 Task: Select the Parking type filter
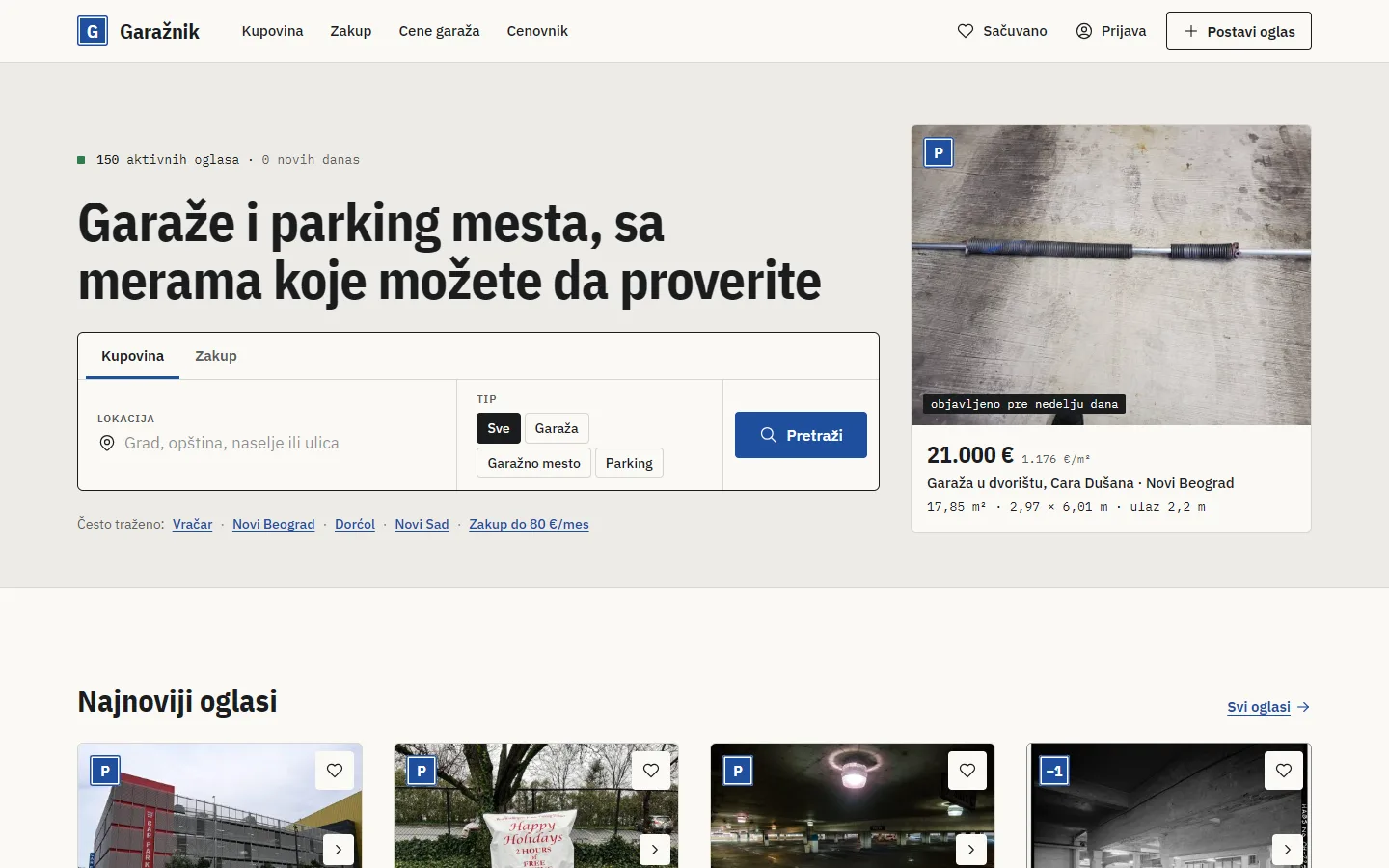[629, 463]
